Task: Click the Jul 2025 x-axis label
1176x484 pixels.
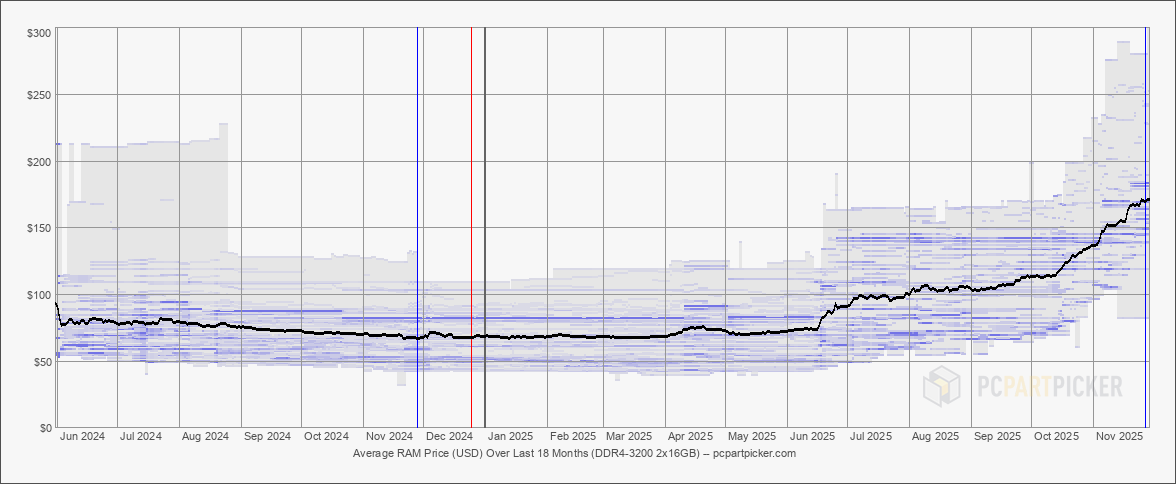Action: 870,437
